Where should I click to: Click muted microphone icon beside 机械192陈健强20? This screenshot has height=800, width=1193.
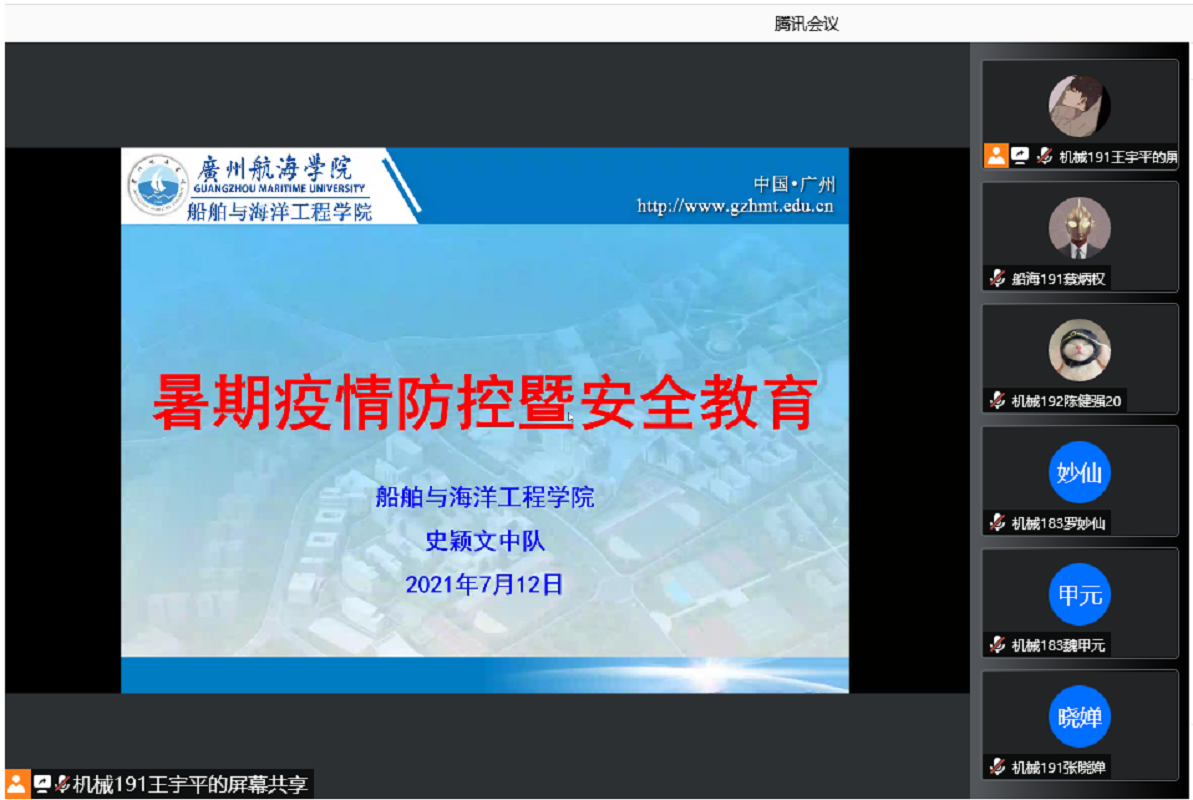pyautogui.click(x=997, y=401)
